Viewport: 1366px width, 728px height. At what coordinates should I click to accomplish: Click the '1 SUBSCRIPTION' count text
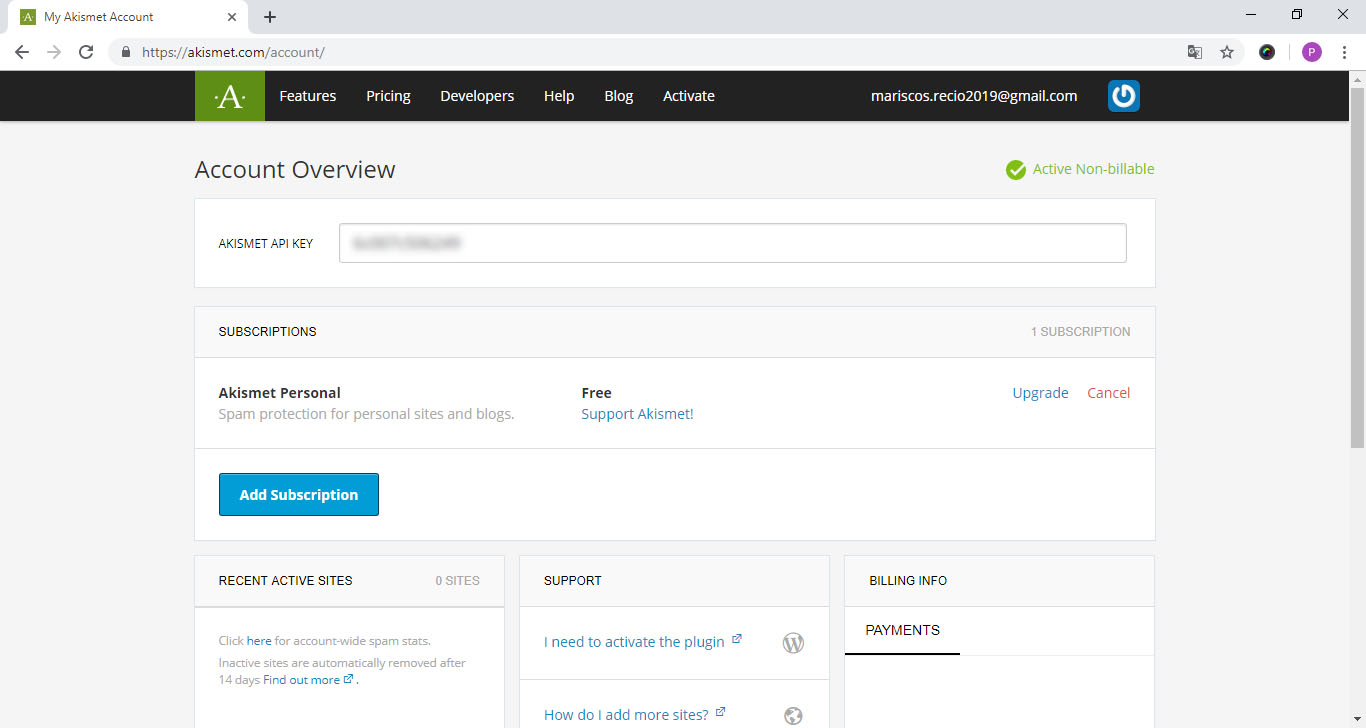coord(1081,332)
